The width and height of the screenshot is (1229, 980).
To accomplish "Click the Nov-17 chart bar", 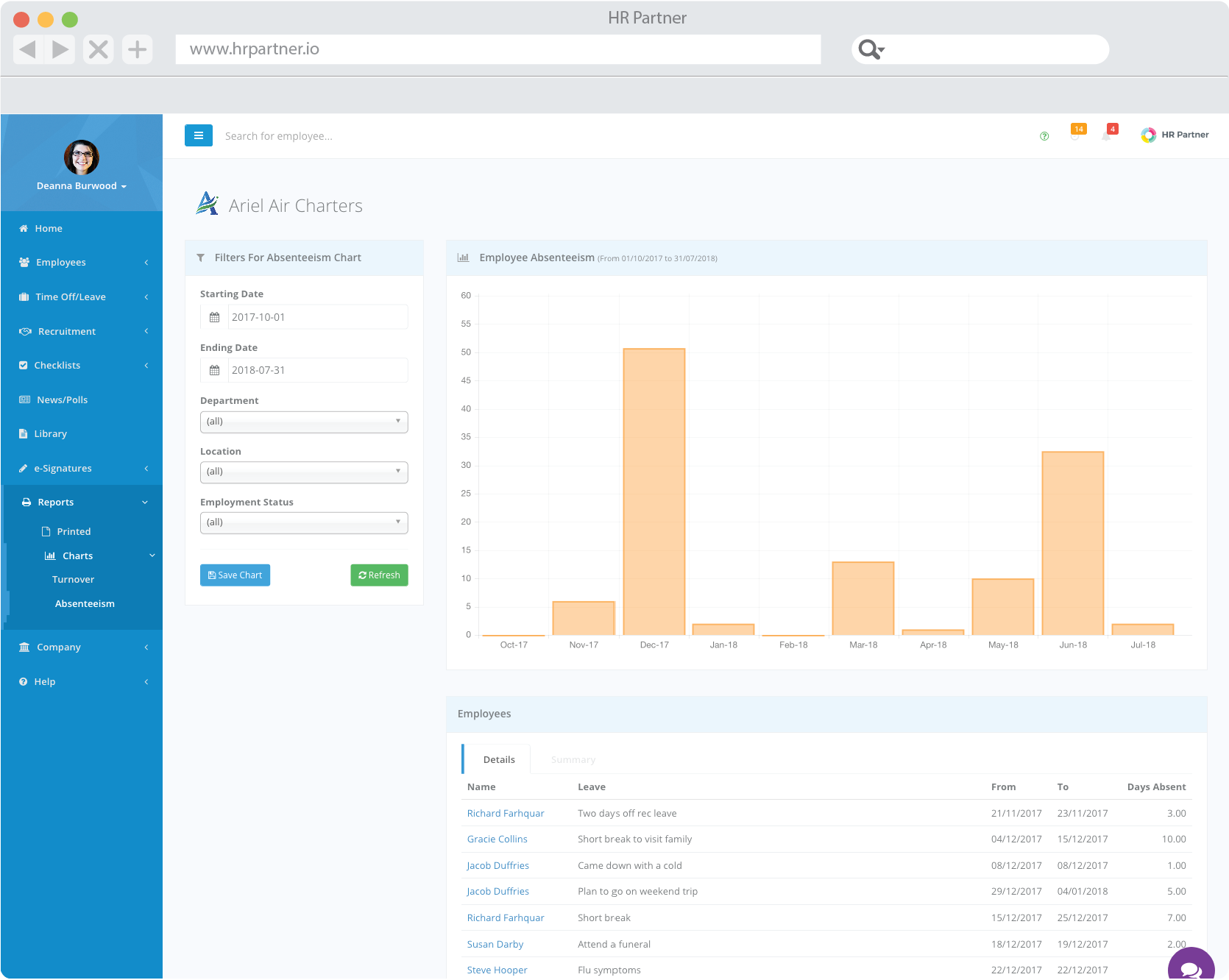I will tap(584, 618).
